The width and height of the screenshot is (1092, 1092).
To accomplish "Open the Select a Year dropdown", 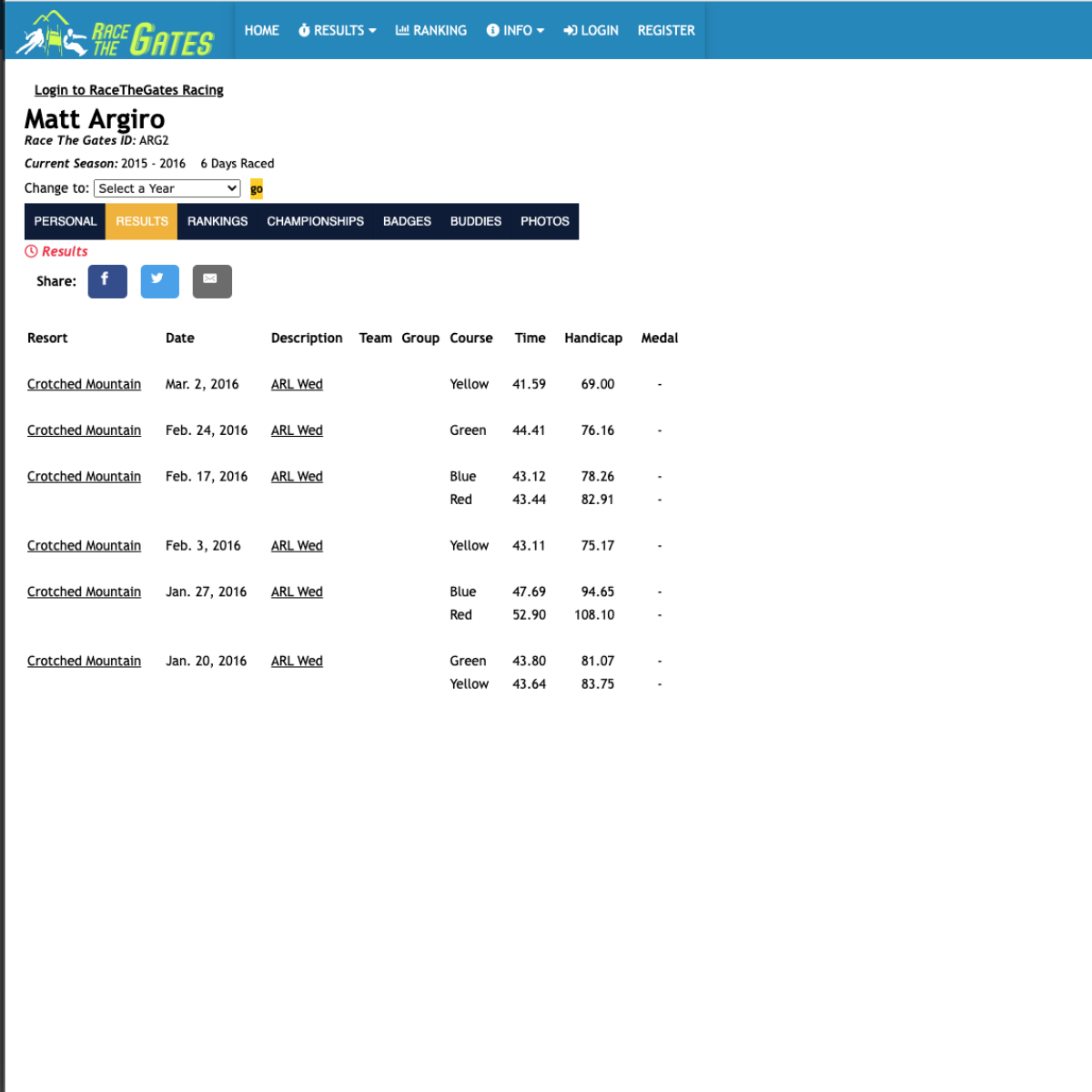I will [x=167, y=188].
